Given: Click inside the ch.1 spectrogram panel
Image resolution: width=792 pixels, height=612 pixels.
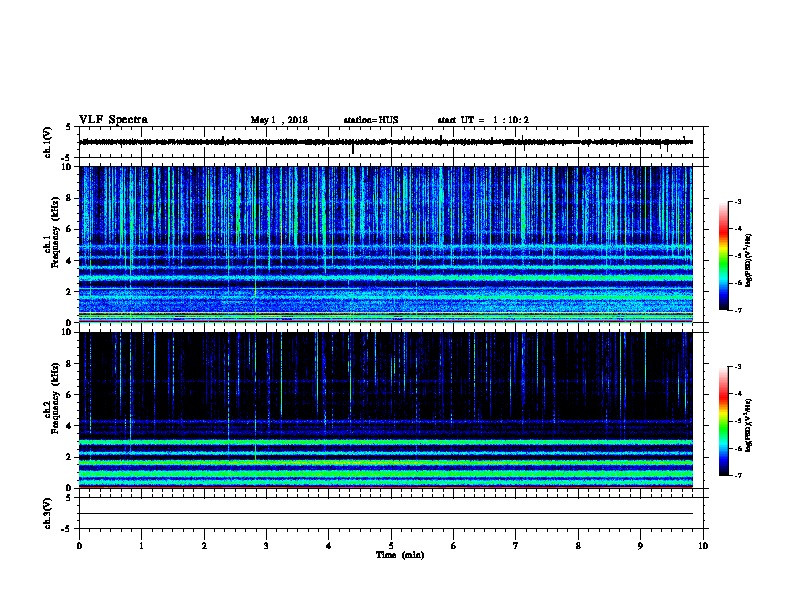Looking at the screenshot, I should pyautogui.click(x=386, y=244).
